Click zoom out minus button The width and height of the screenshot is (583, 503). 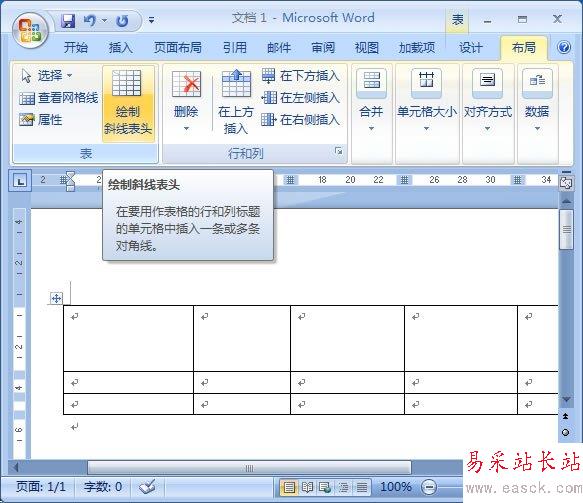pos(429,487)
